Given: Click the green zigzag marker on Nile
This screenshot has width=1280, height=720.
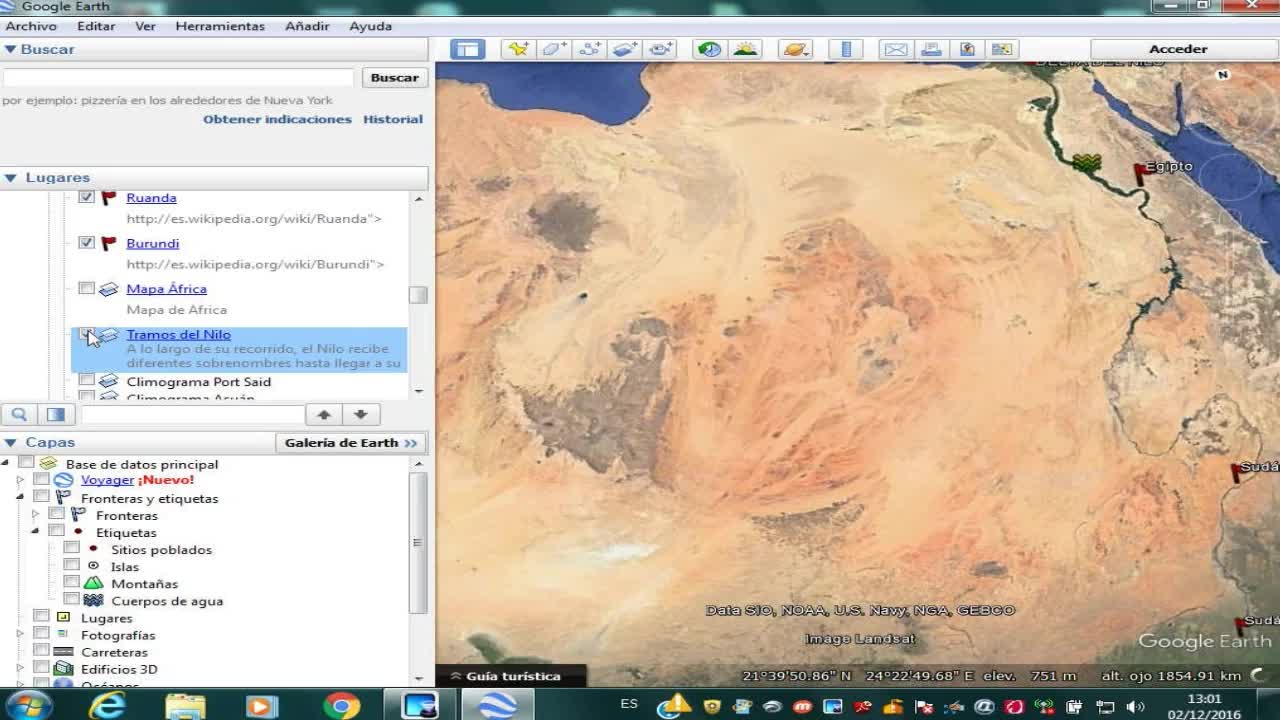Looking at the screenshot, I should (x=1087, y=162).
